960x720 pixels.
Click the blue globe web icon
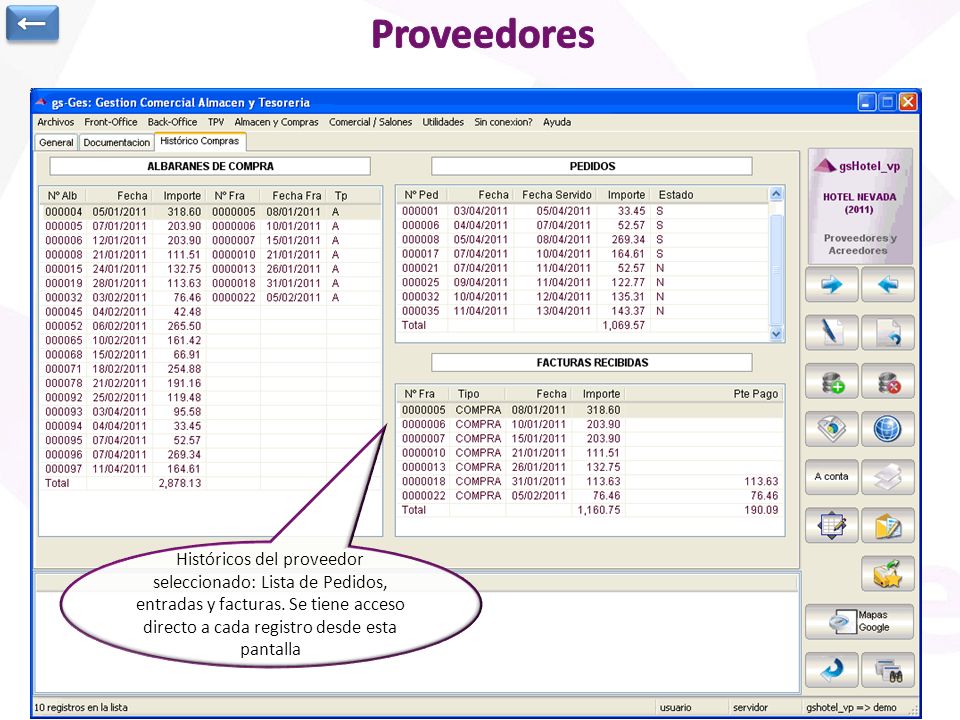[x=888, y=429]
